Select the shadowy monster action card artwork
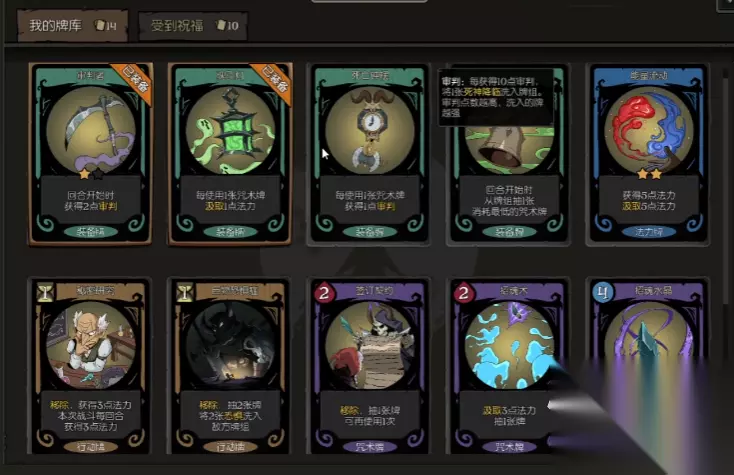 coord(230,345)
